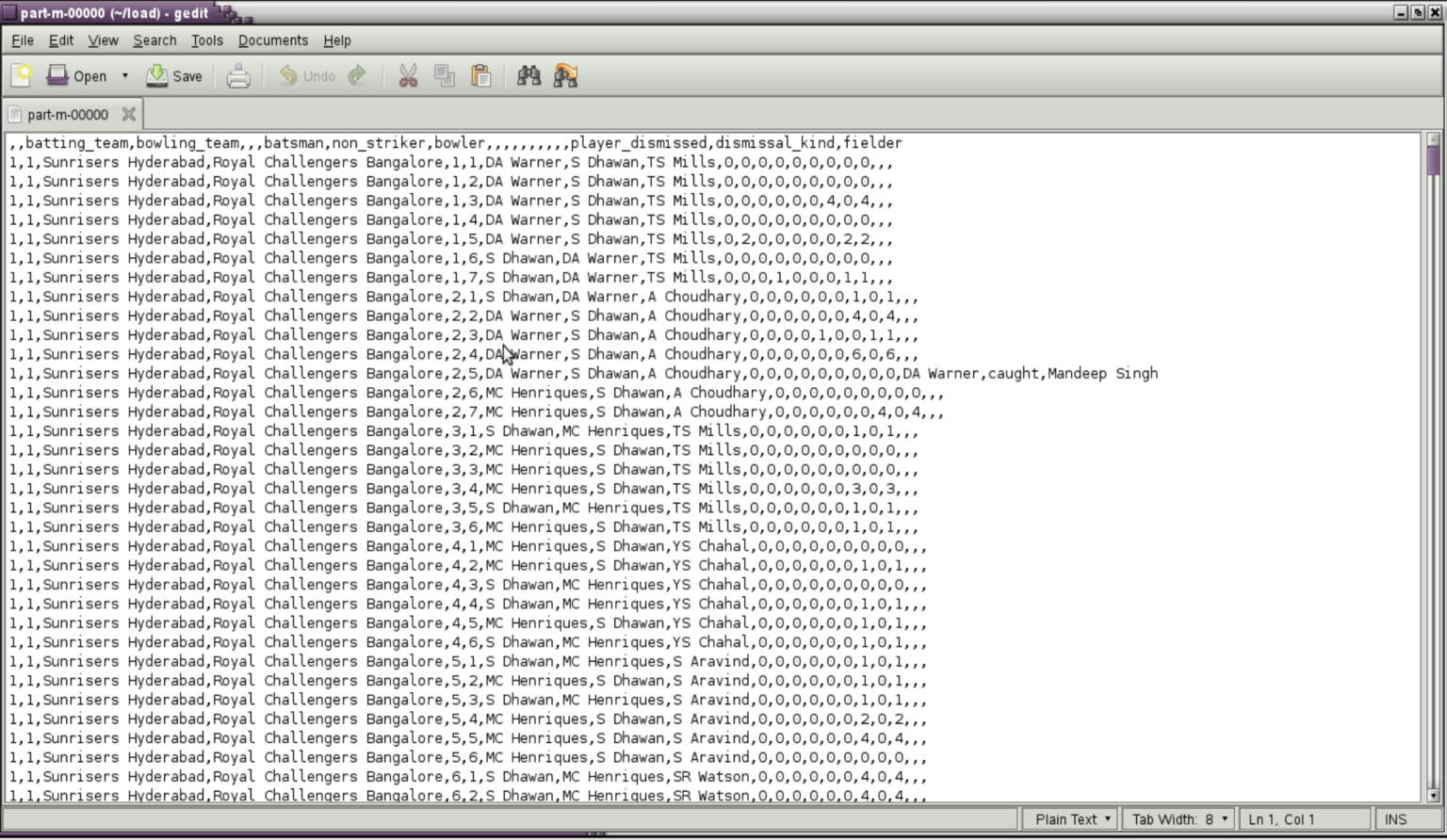
Task: Open the Documents menu
Action: 272,40
